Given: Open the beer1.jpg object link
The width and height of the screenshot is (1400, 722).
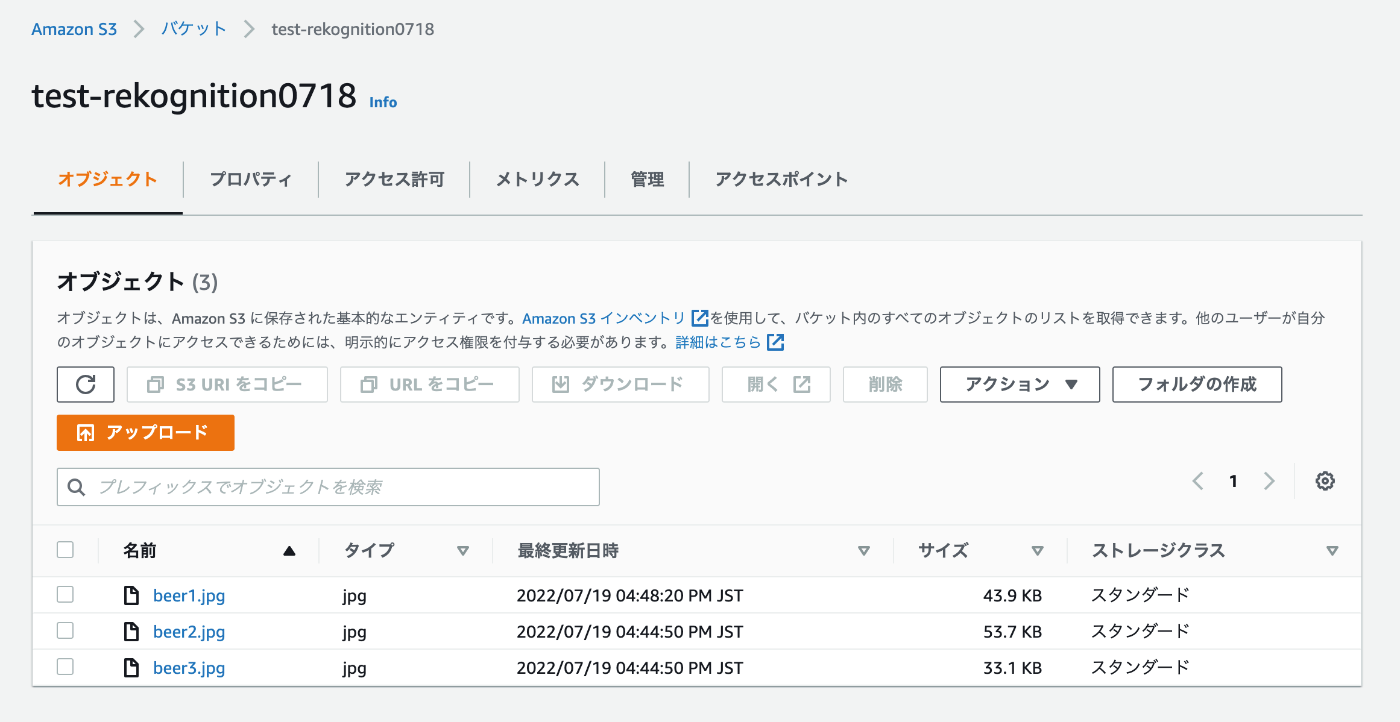Looking at the screenshot, I should 189,596.
